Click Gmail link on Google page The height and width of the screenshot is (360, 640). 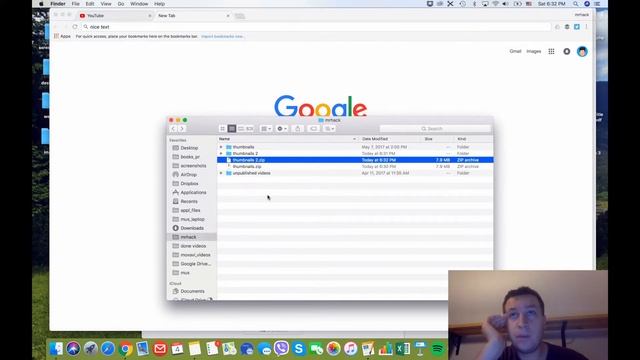tap(515, 51)
